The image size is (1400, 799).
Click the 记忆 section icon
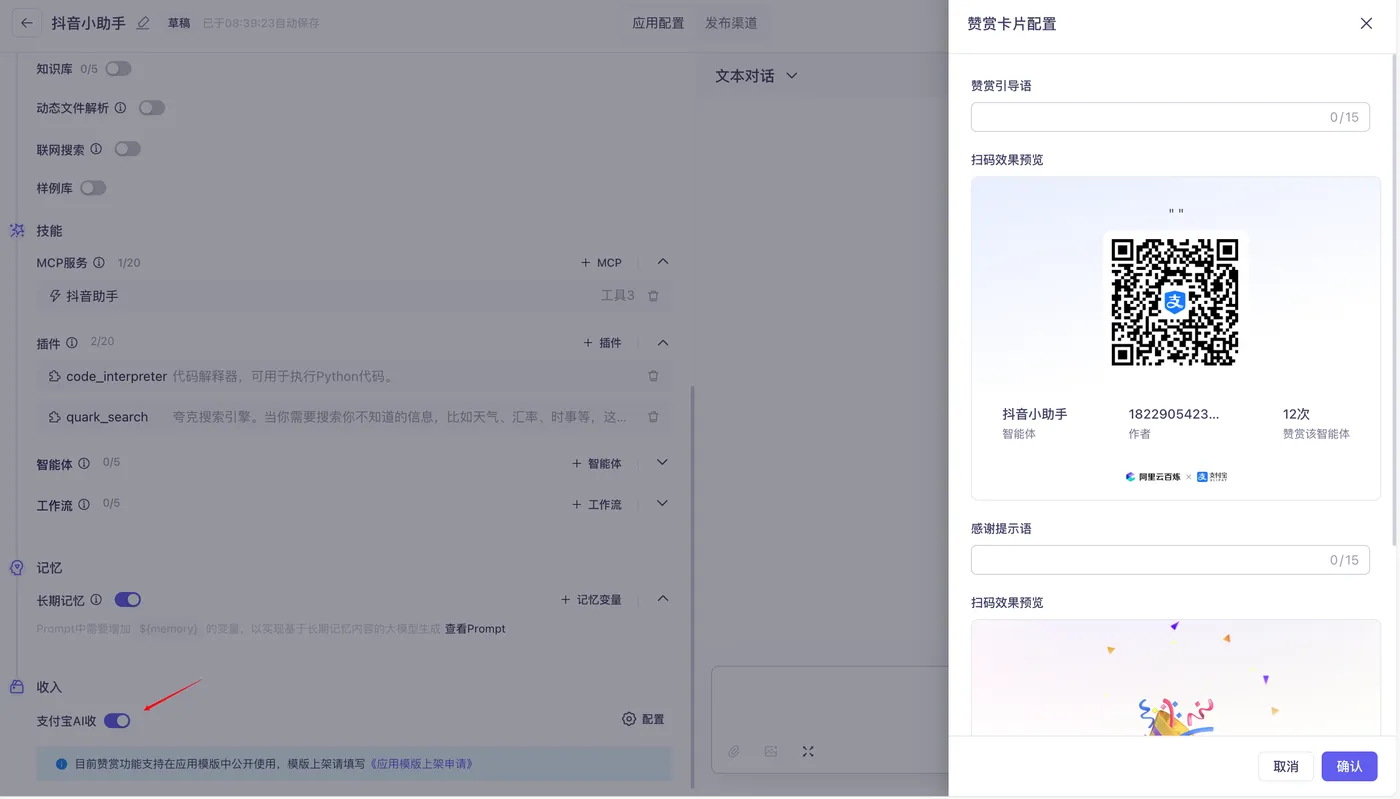17,567
